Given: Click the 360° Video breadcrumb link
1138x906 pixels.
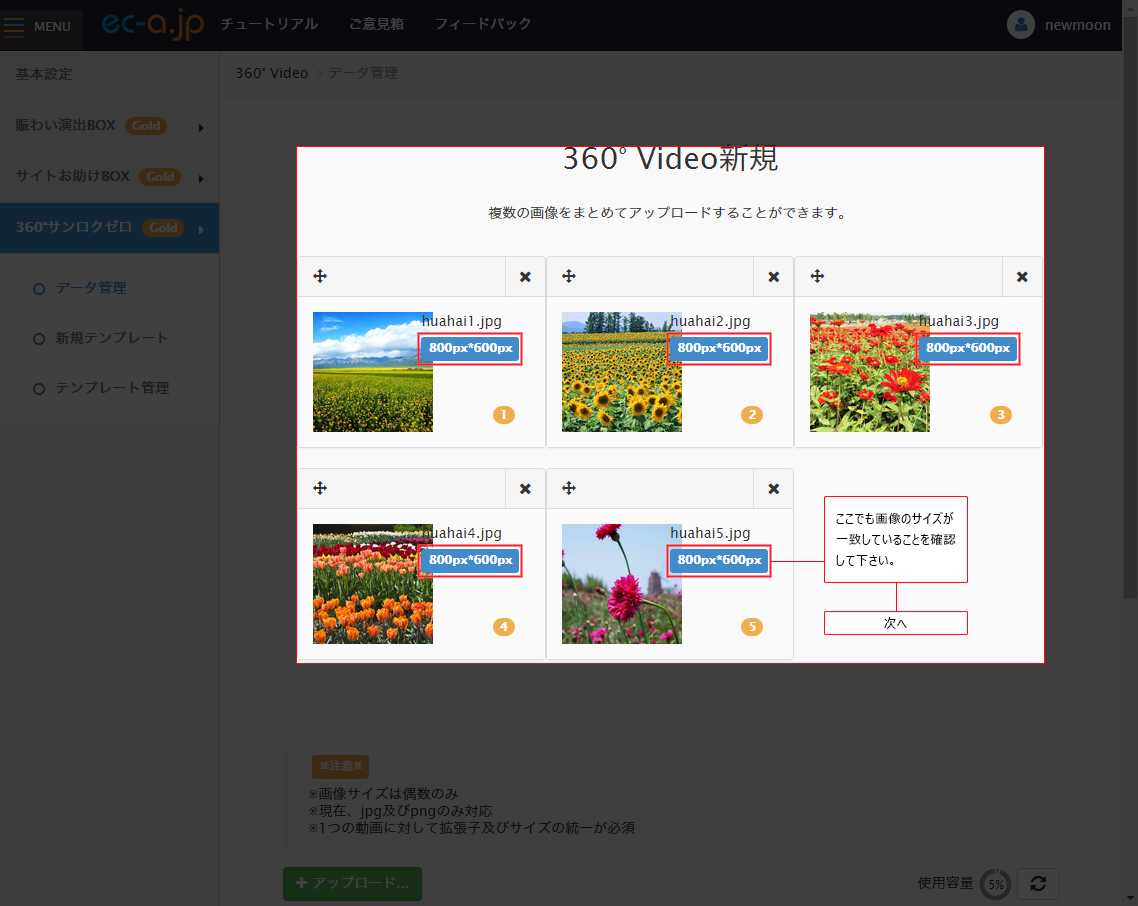Looking at the screenshot, I should point(271,73).
